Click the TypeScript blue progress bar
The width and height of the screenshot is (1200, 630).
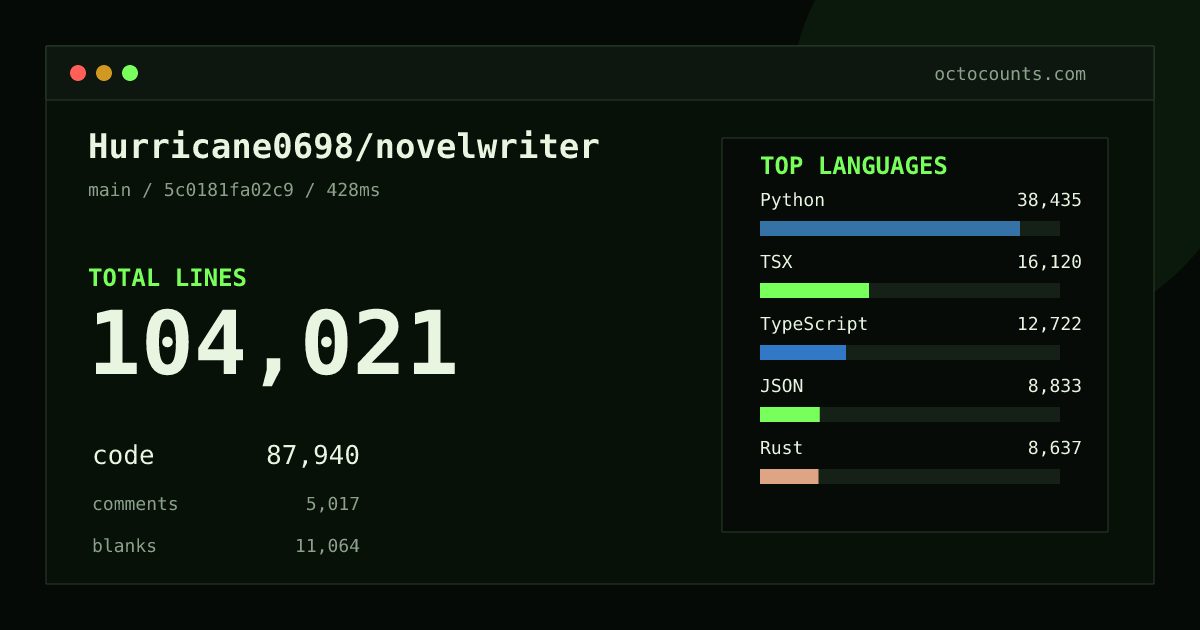click(x=803, y=352)
